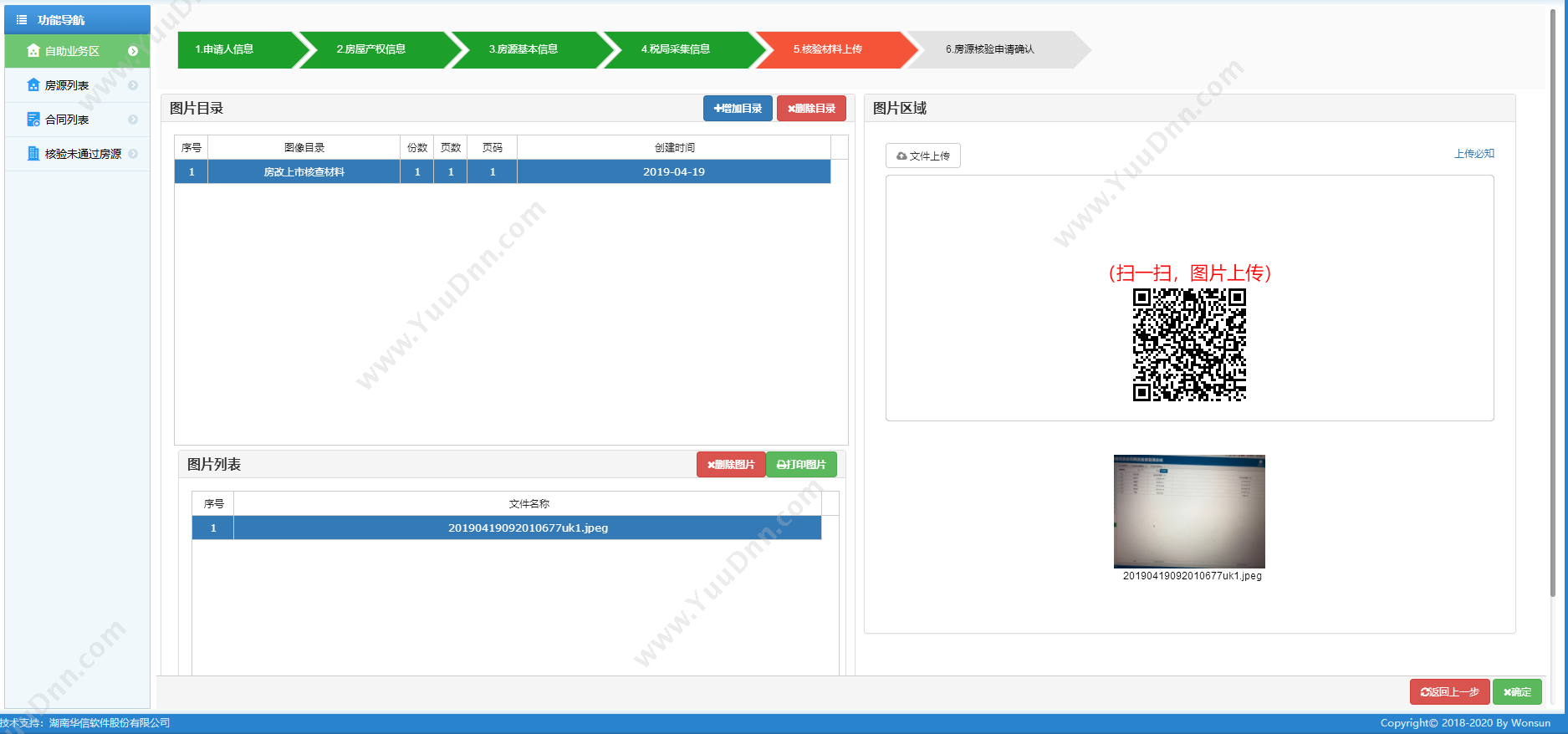Click the 自助业务区 home icon
Image resolution: width=1568 pixels, height=734 pixels.
coord(33,51)
